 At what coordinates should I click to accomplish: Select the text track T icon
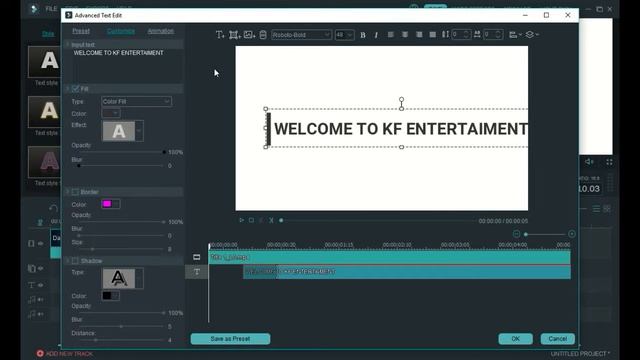click(x=197, y=272)
